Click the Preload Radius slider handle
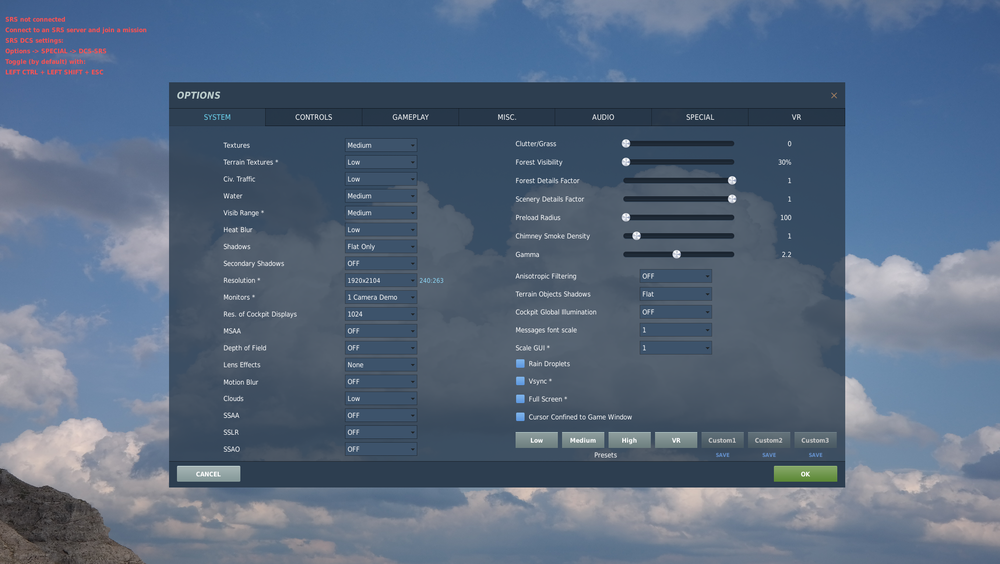Screen dimensions: 1000x564 (626, 218)
